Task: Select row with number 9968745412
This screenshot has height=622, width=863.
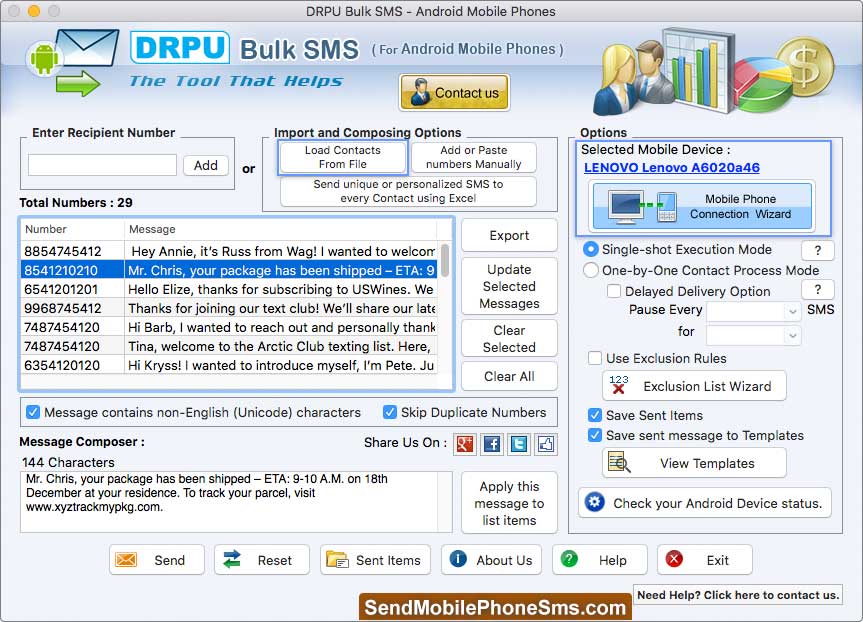Action: pyautogui.click(x=230, y=308)
